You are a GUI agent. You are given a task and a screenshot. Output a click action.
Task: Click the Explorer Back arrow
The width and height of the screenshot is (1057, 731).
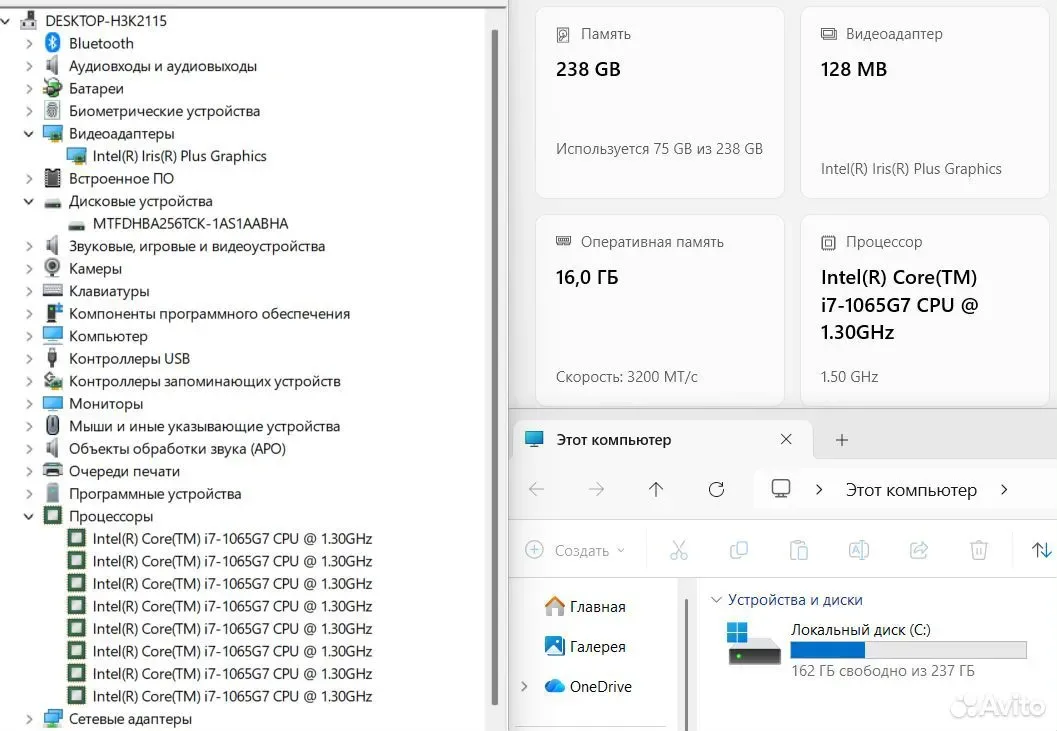(537, 490)
